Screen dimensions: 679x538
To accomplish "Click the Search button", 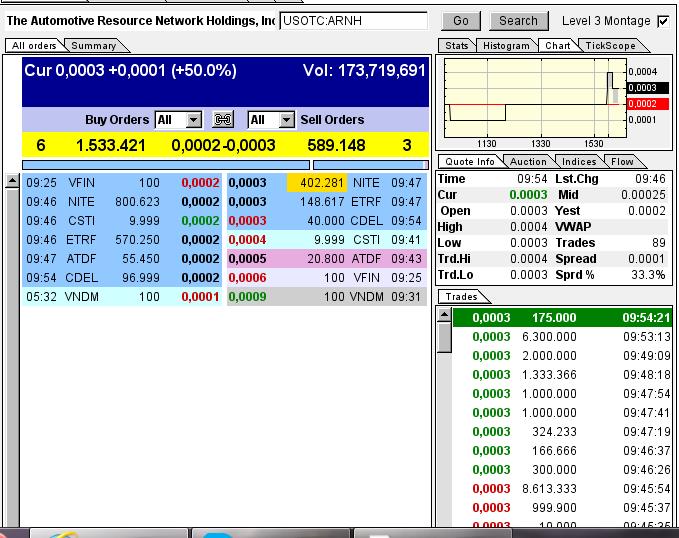I will [518, 21].
